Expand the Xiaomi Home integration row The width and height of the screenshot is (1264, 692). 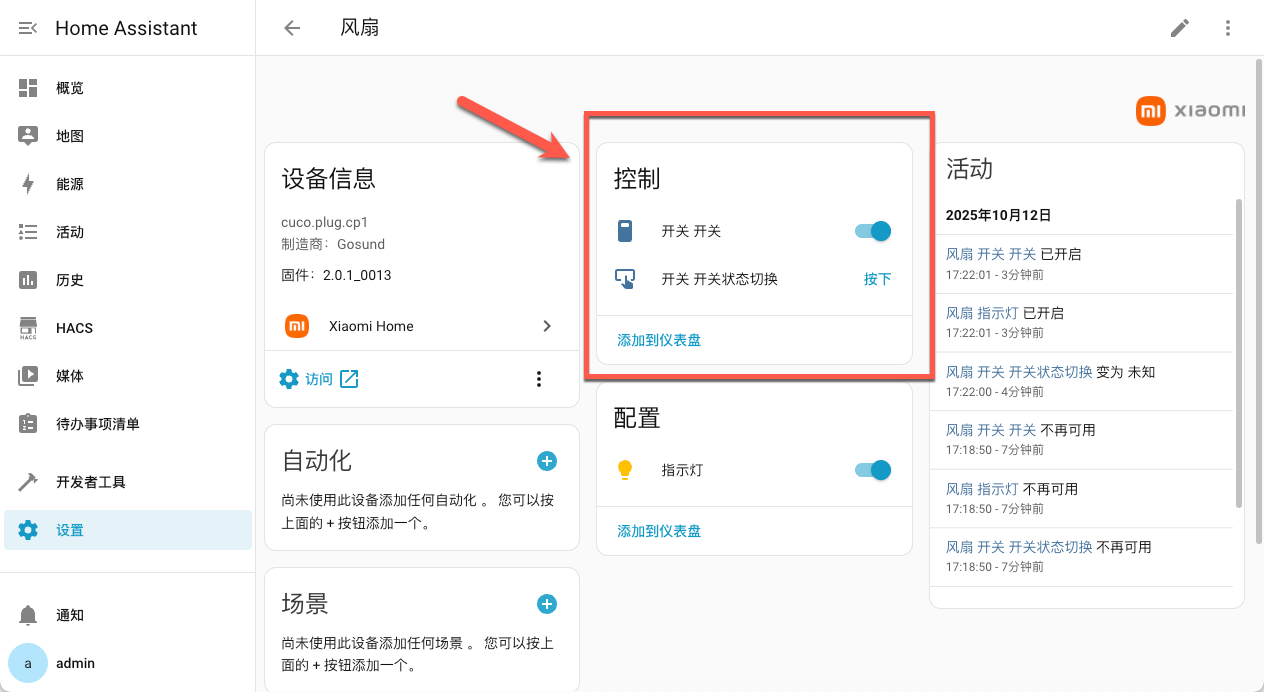546,326
